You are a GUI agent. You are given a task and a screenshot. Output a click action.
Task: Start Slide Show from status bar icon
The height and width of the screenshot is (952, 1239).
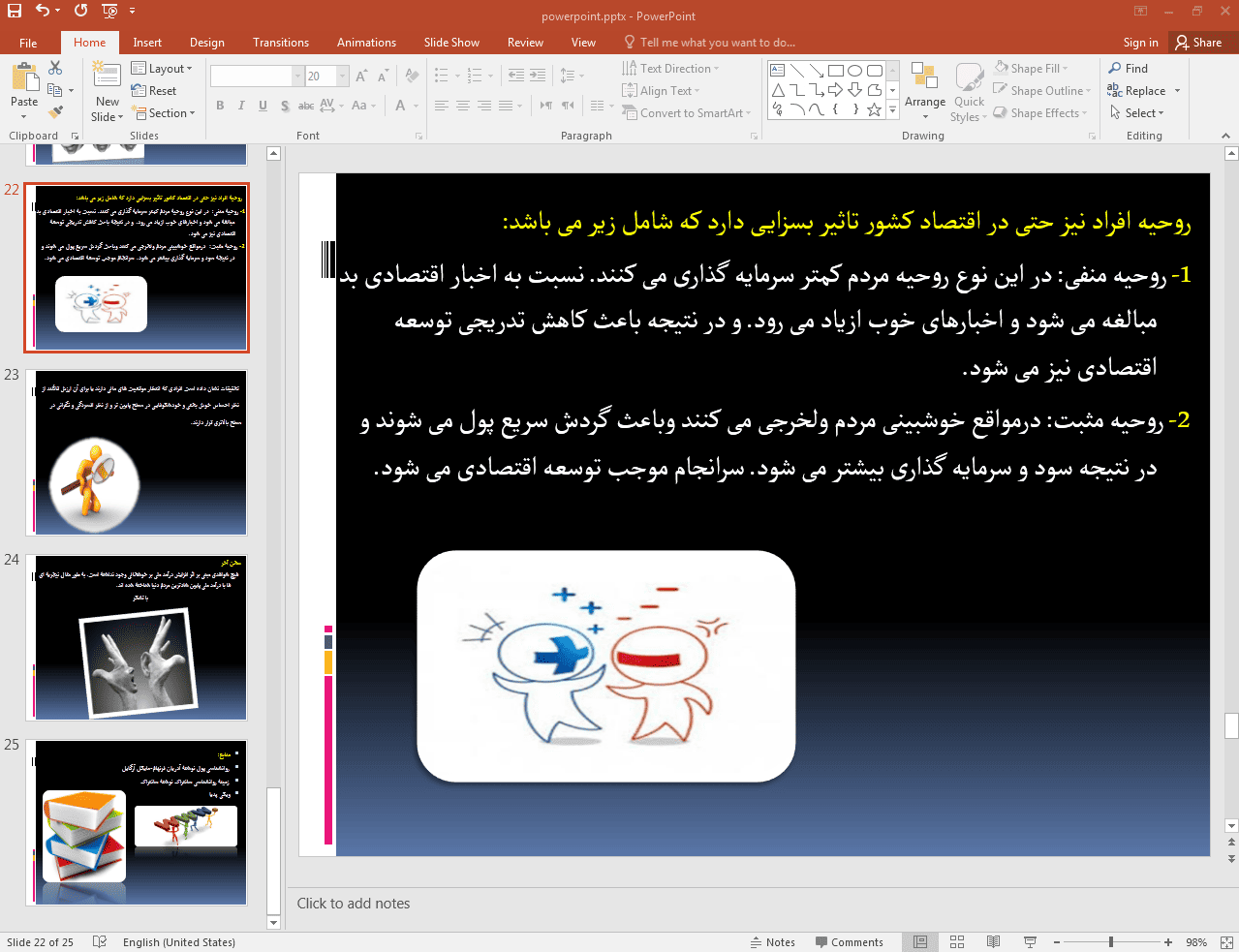(1030, 942)
